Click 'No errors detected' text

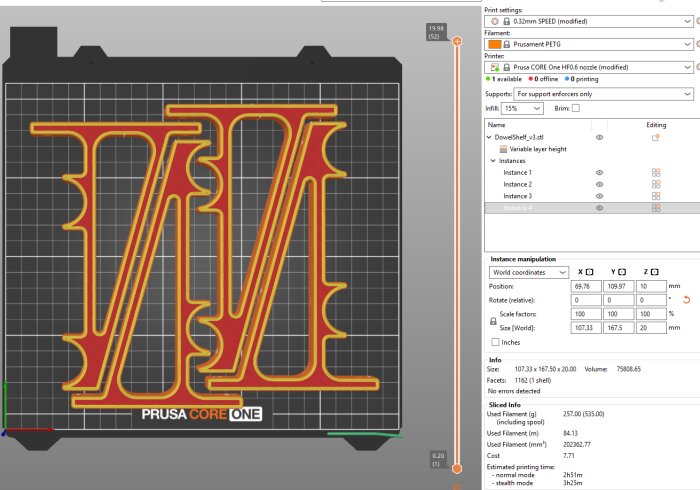514,391
